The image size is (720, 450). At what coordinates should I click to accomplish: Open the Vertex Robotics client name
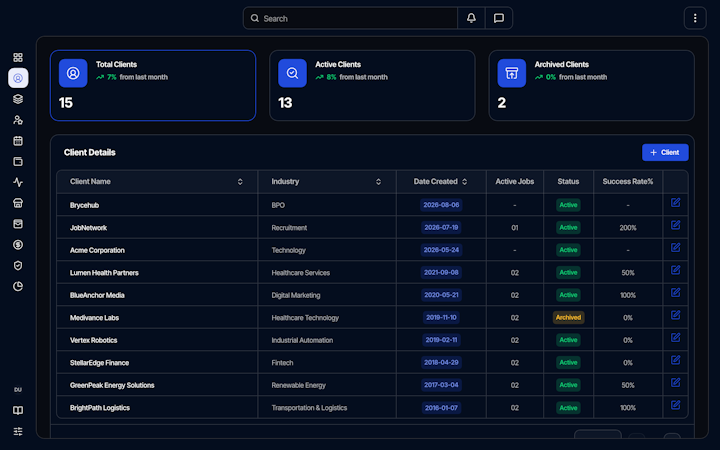click(x=94, y=340)
